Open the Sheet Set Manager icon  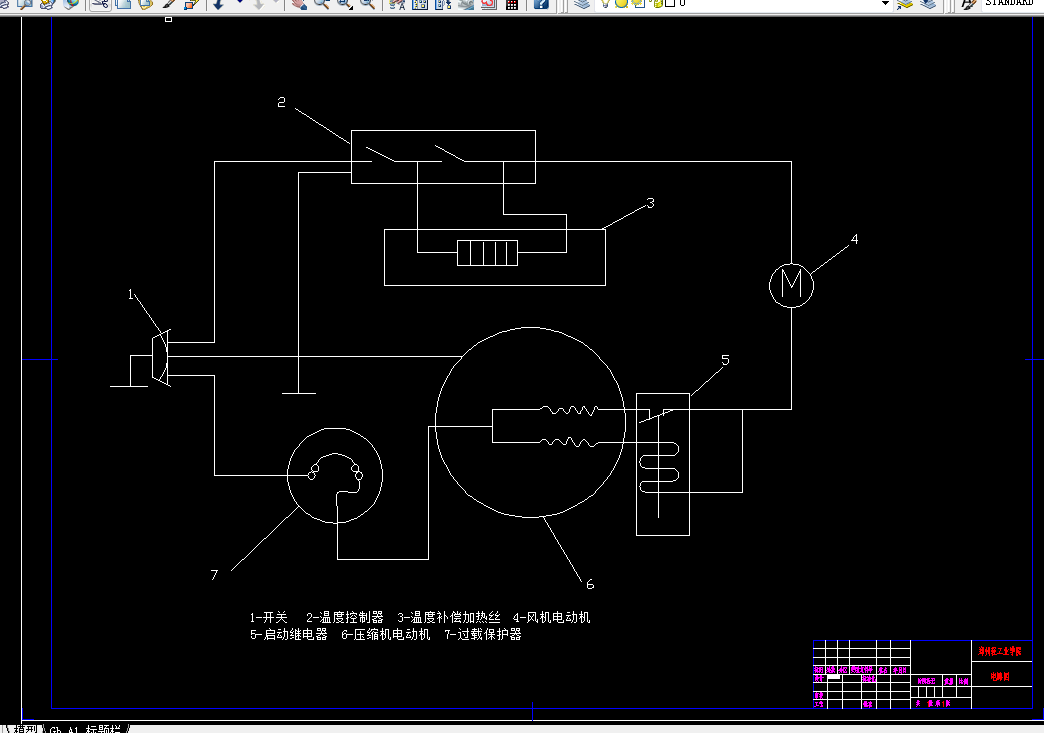point(466,3)
